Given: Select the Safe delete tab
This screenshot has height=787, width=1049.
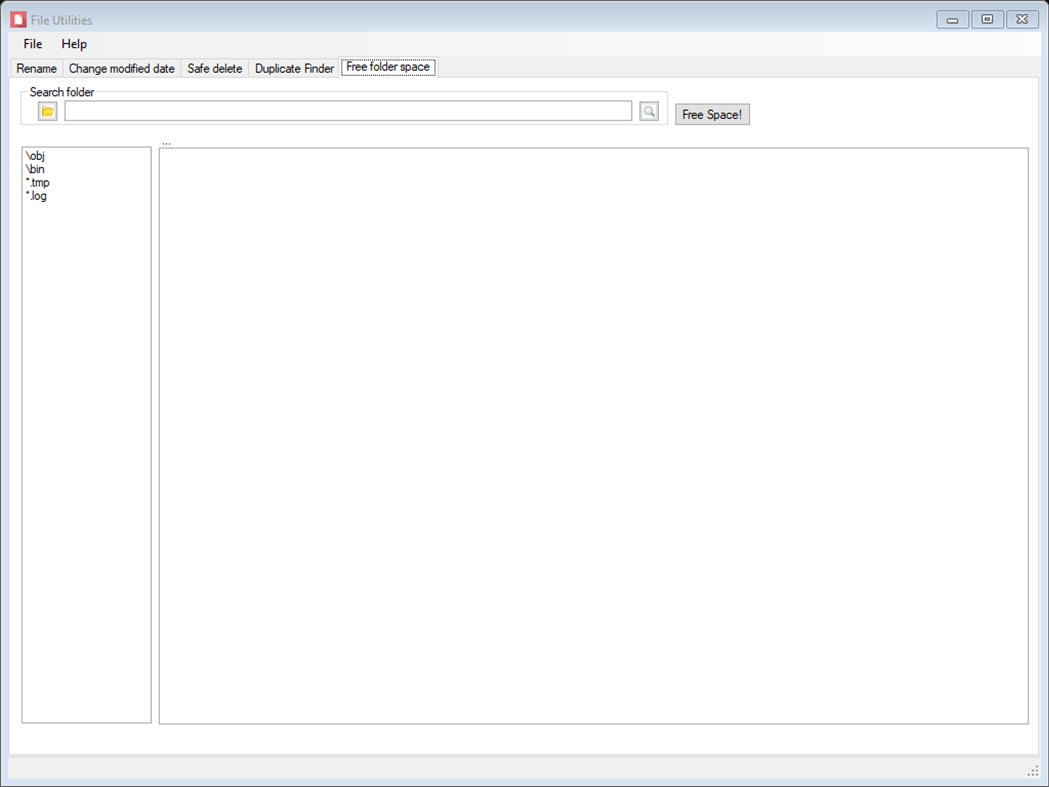Looking at the screenshot, I should tap(214, 67).
